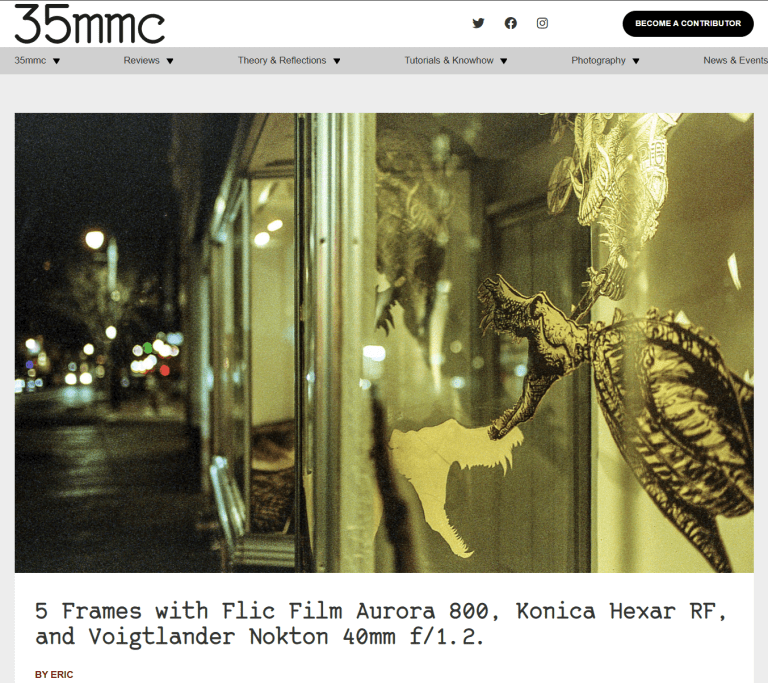
Task: Expand the Theory & Reflections dropdown arrow
Action: tap(337, 61)
